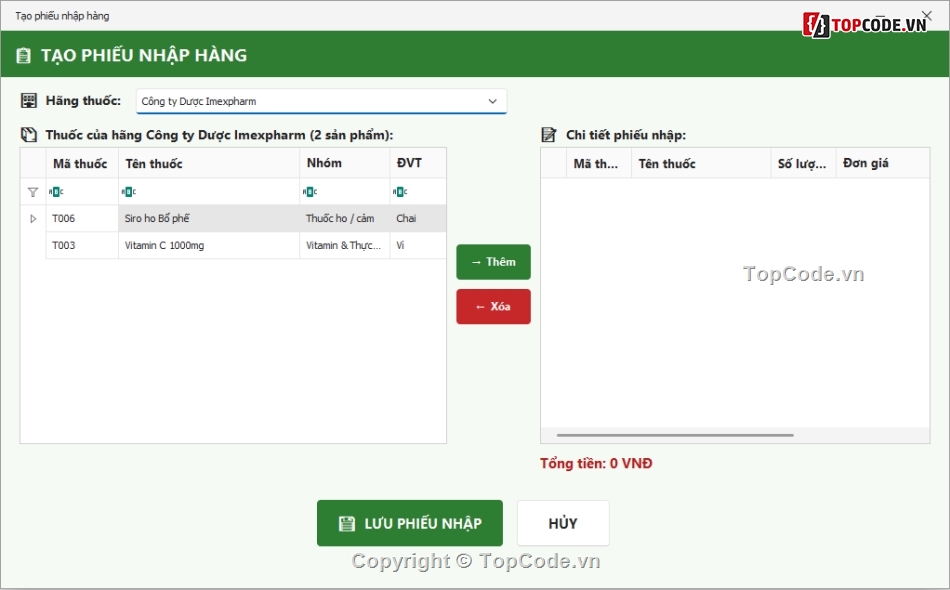The image size is (950, 590).
Task: Select the Vitamin & Thực... group cell
Action: (345, 245)
